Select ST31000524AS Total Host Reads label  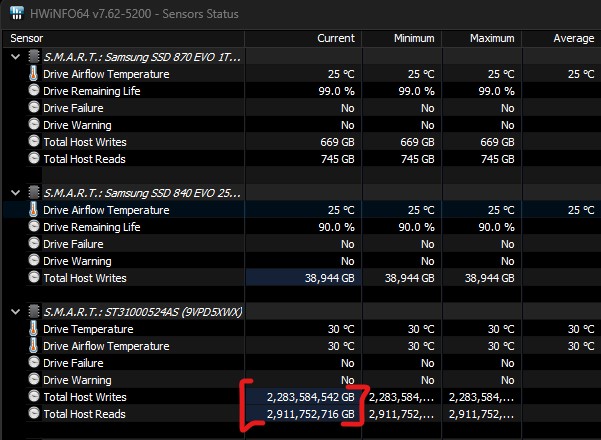(x=84, y=414)
